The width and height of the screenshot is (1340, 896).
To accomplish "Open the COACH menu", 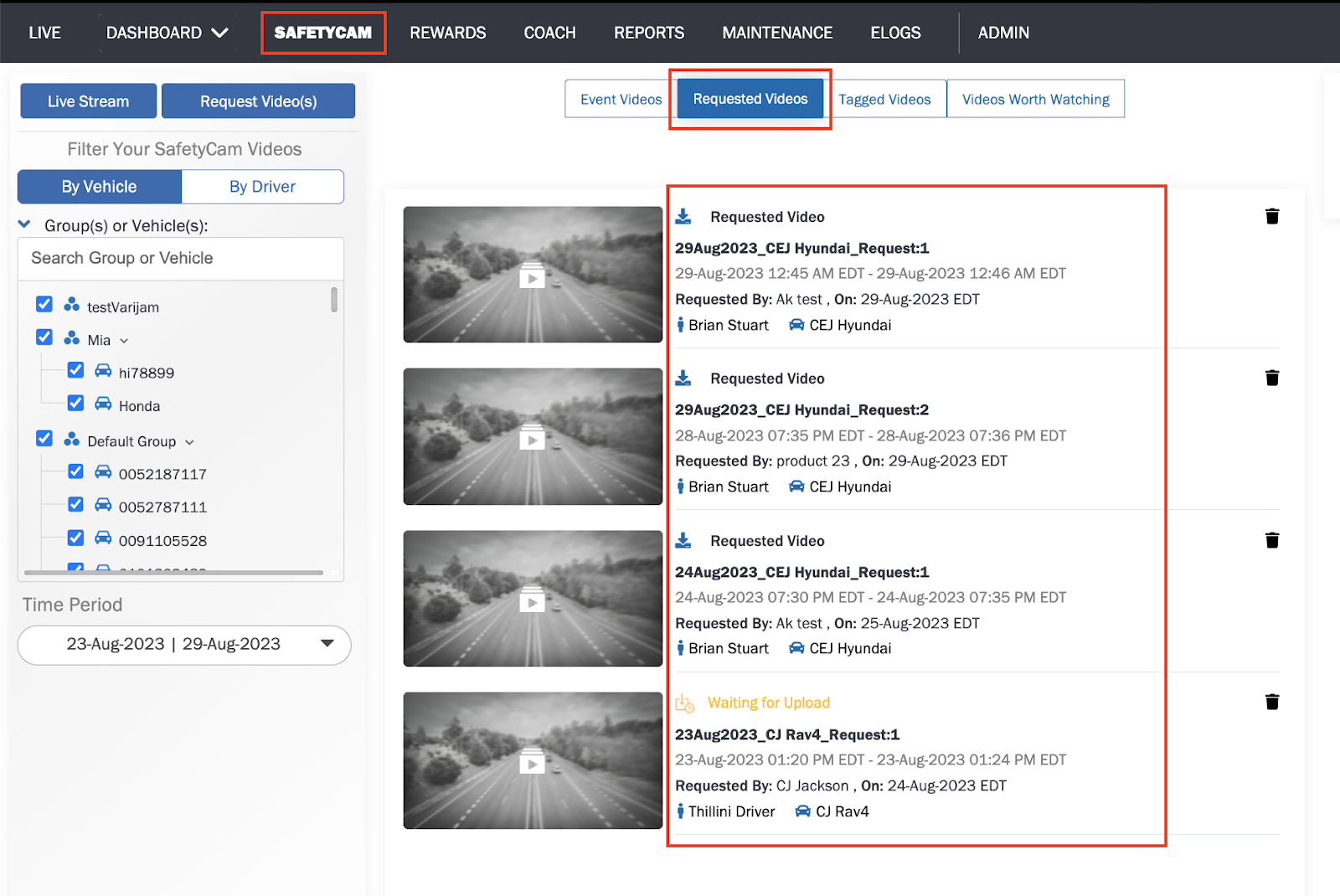I will coord(549,33).
